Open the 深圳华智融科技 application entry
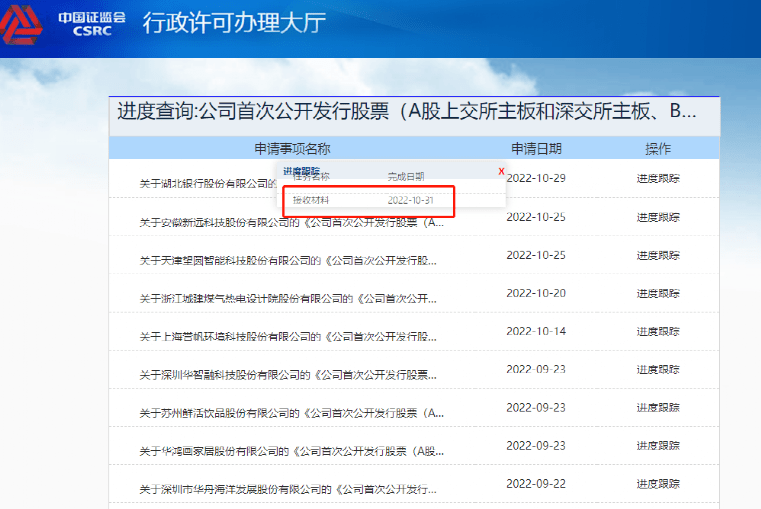 pyautogui.click(x=288, y=375)
